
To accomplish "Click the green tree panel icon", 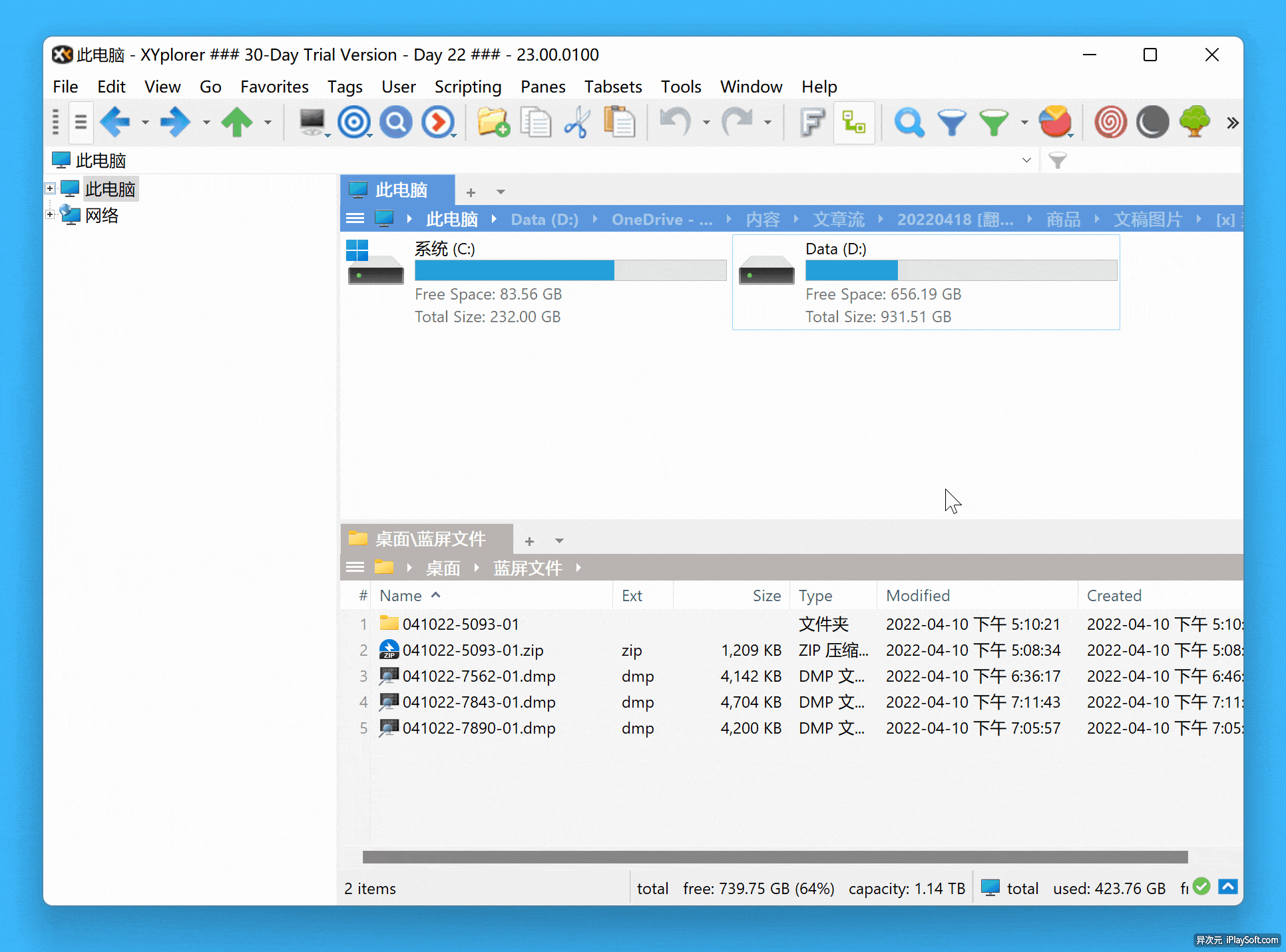I will click(x=1194, y=122).
